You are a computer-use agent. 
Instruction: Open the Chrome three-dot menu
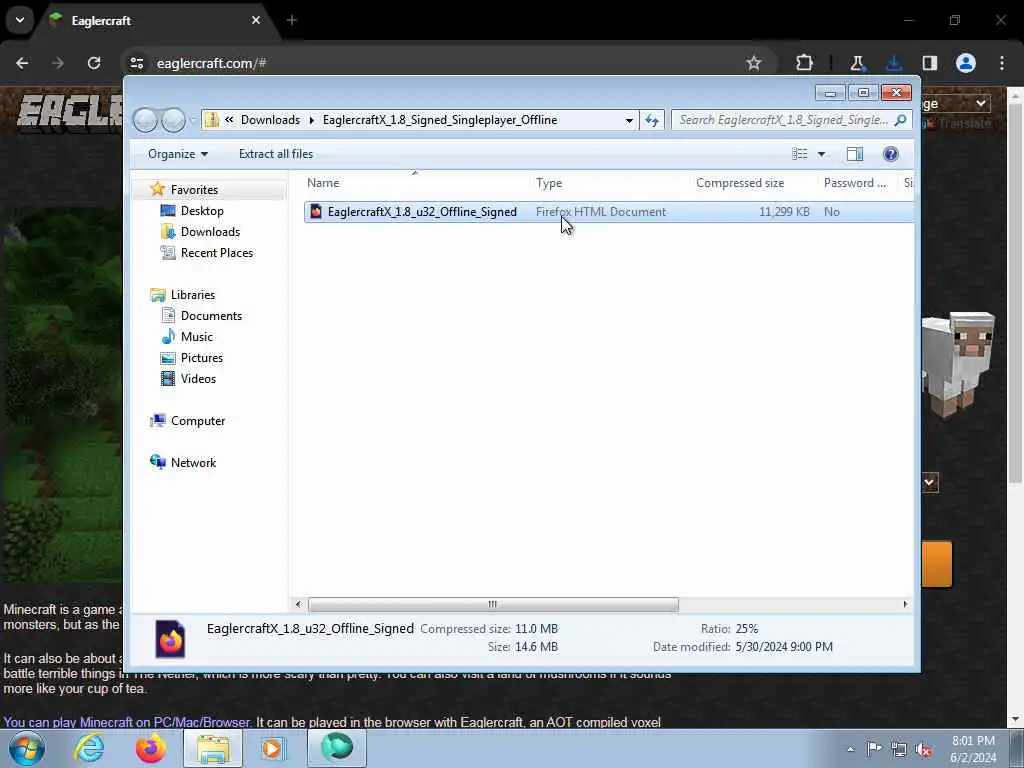(x=1002, y=63)
